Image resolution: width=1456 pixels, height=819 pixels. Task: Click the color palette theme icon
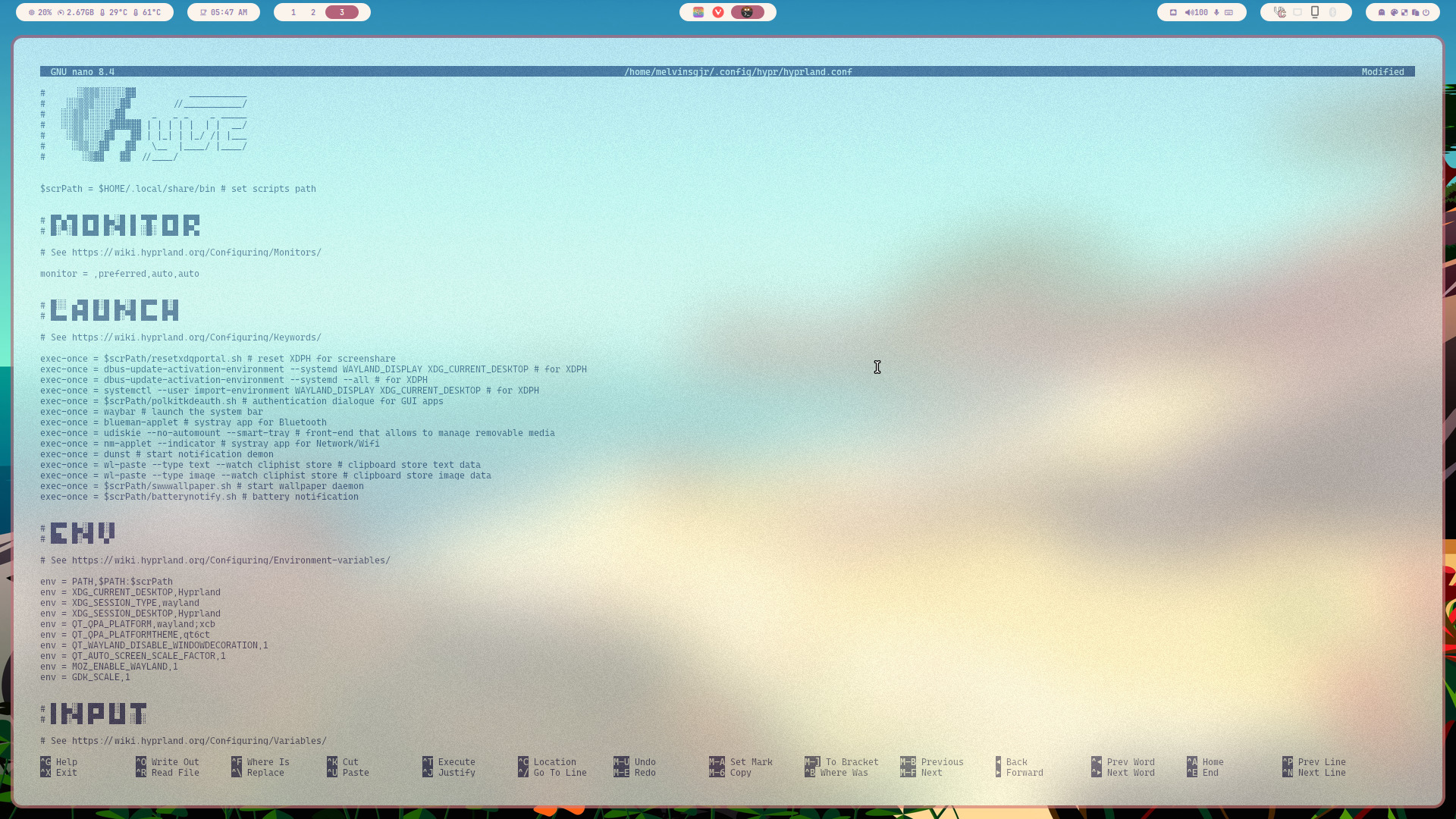[x=1394, y=12]
